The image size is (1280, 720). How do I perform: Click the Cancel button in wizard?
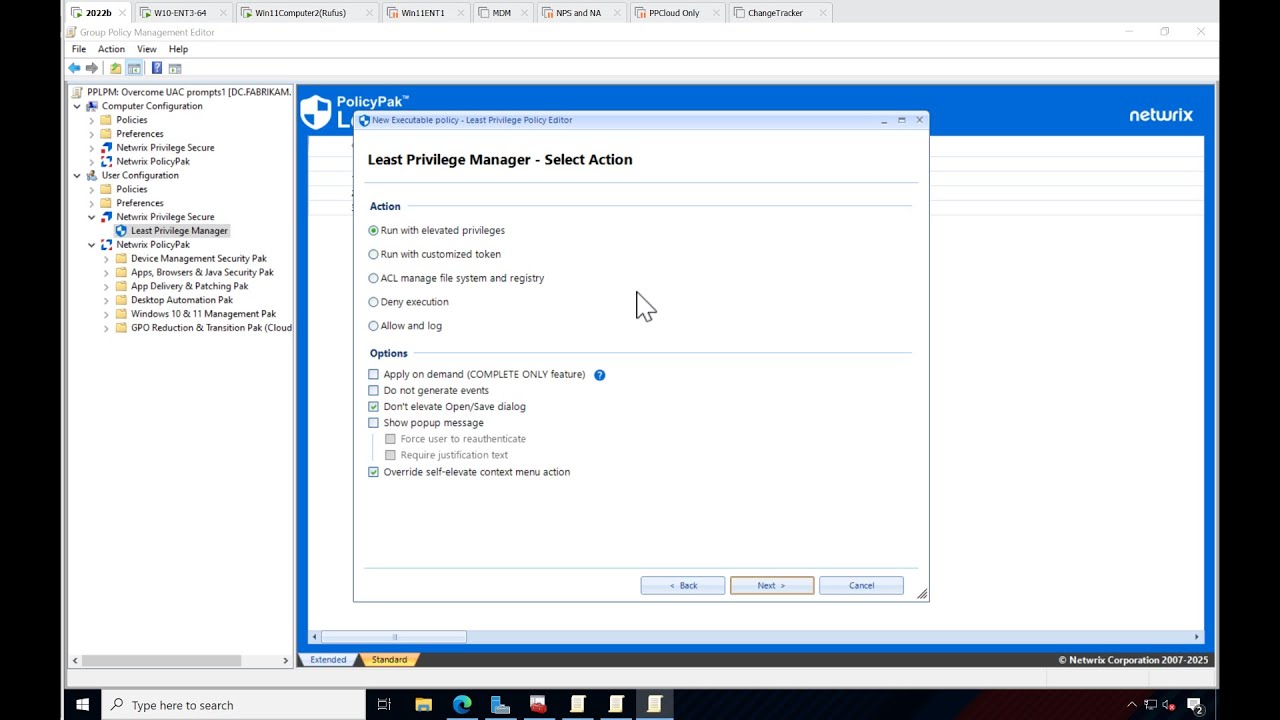pos(861,586)
